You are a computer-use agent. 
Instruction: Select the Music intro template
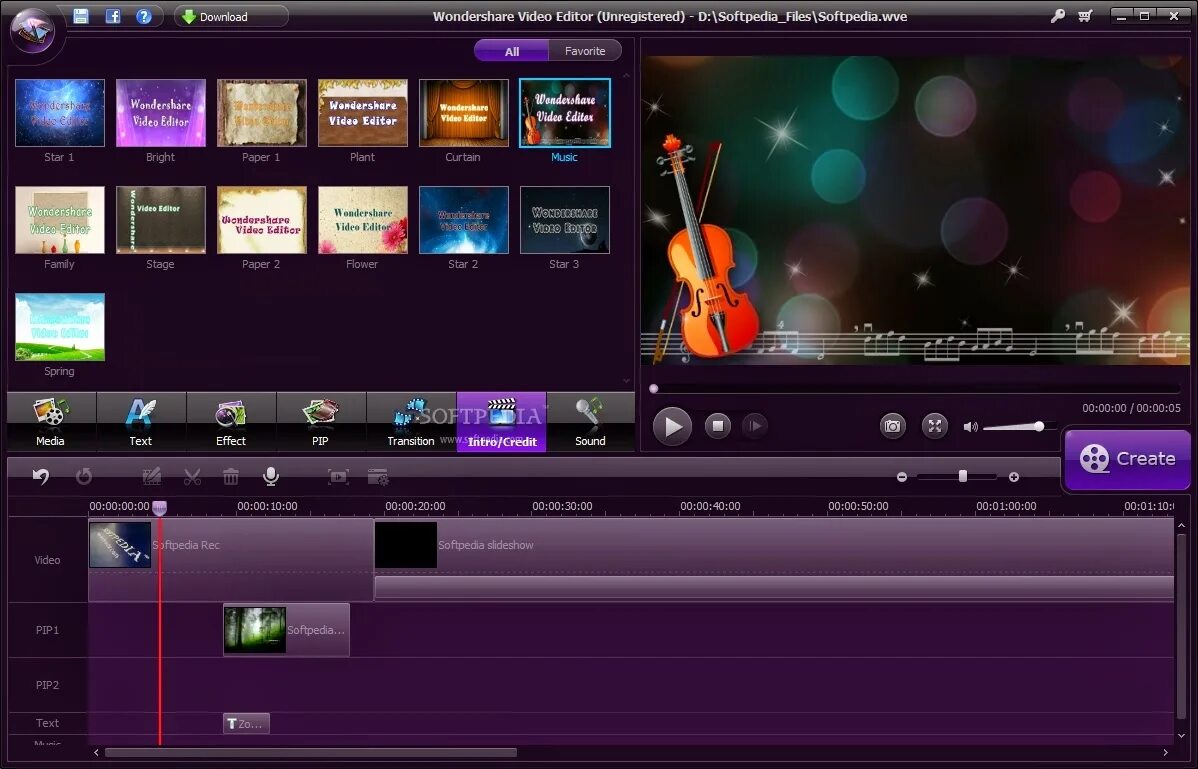[565, 113]
